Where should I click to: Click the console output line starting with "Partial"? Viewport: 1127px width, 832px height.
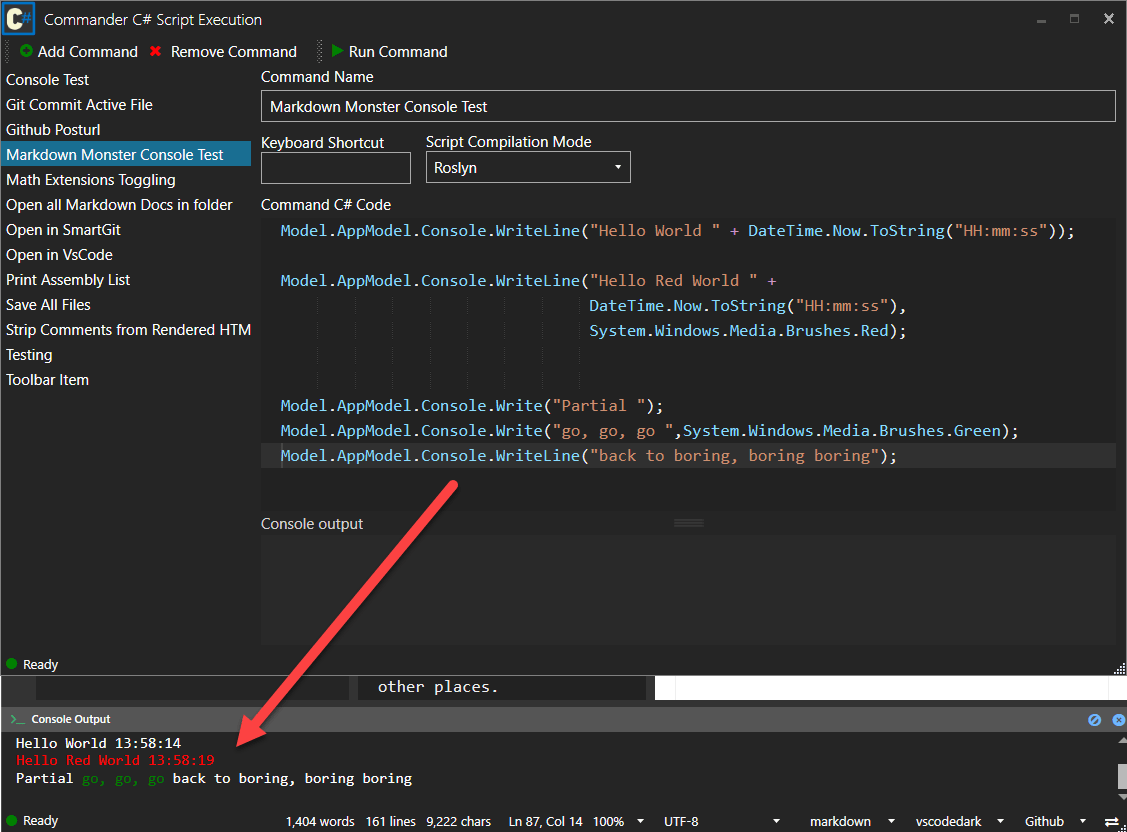pos(213,778)
